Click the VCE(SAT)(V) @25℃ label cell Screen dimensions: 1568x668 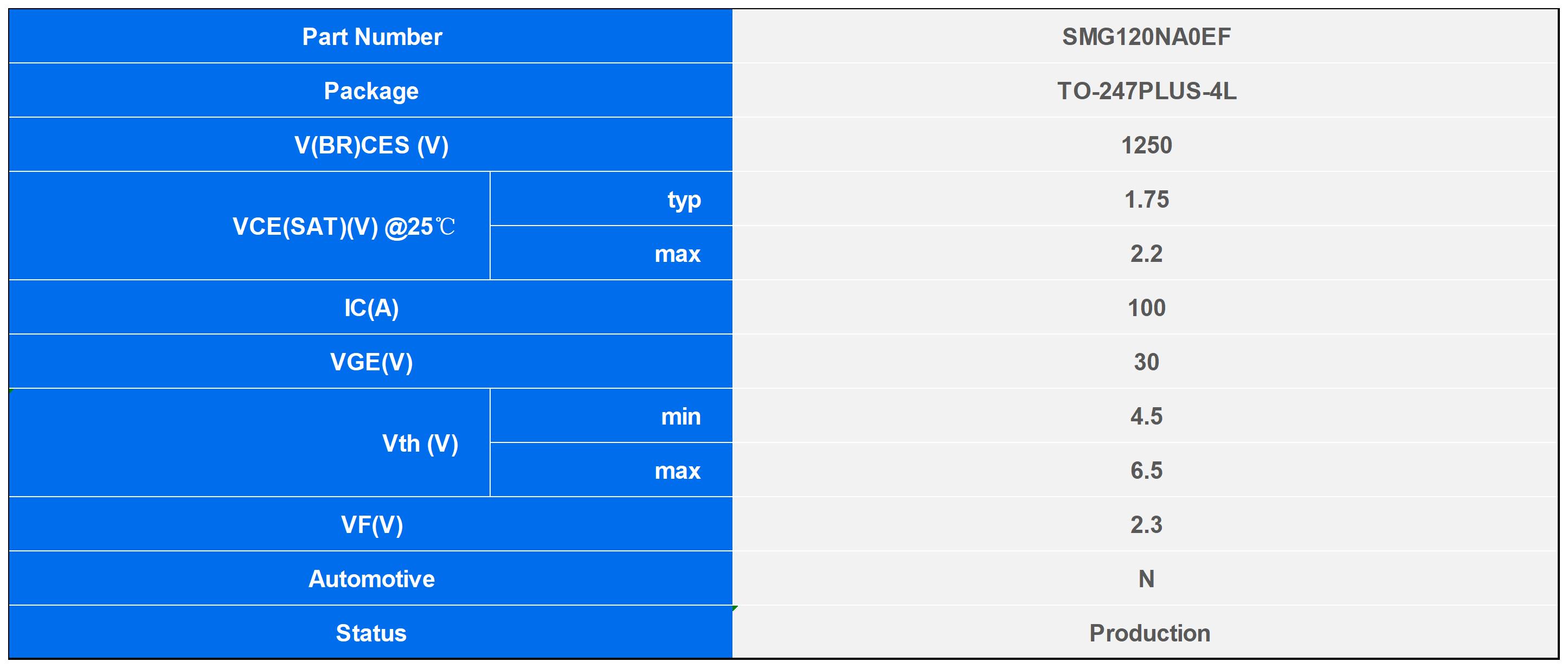point(343,227)
